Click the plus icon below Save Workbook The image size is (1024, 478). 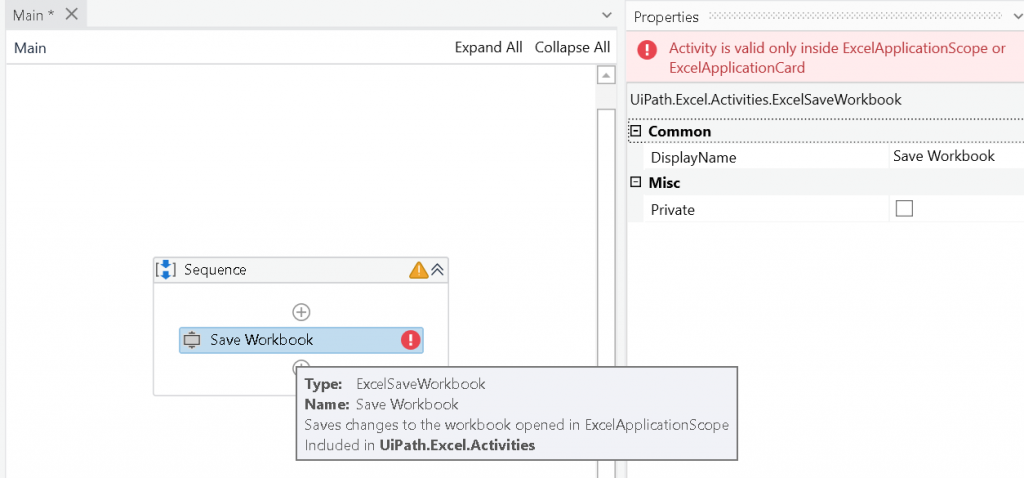click(x=301, y=366)
